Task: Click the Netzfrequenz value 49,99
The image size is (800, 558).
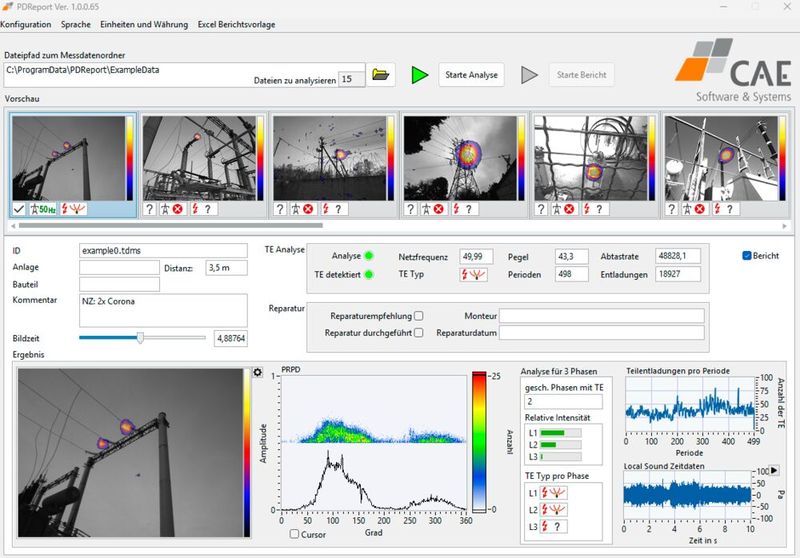Action: [476, 257]
